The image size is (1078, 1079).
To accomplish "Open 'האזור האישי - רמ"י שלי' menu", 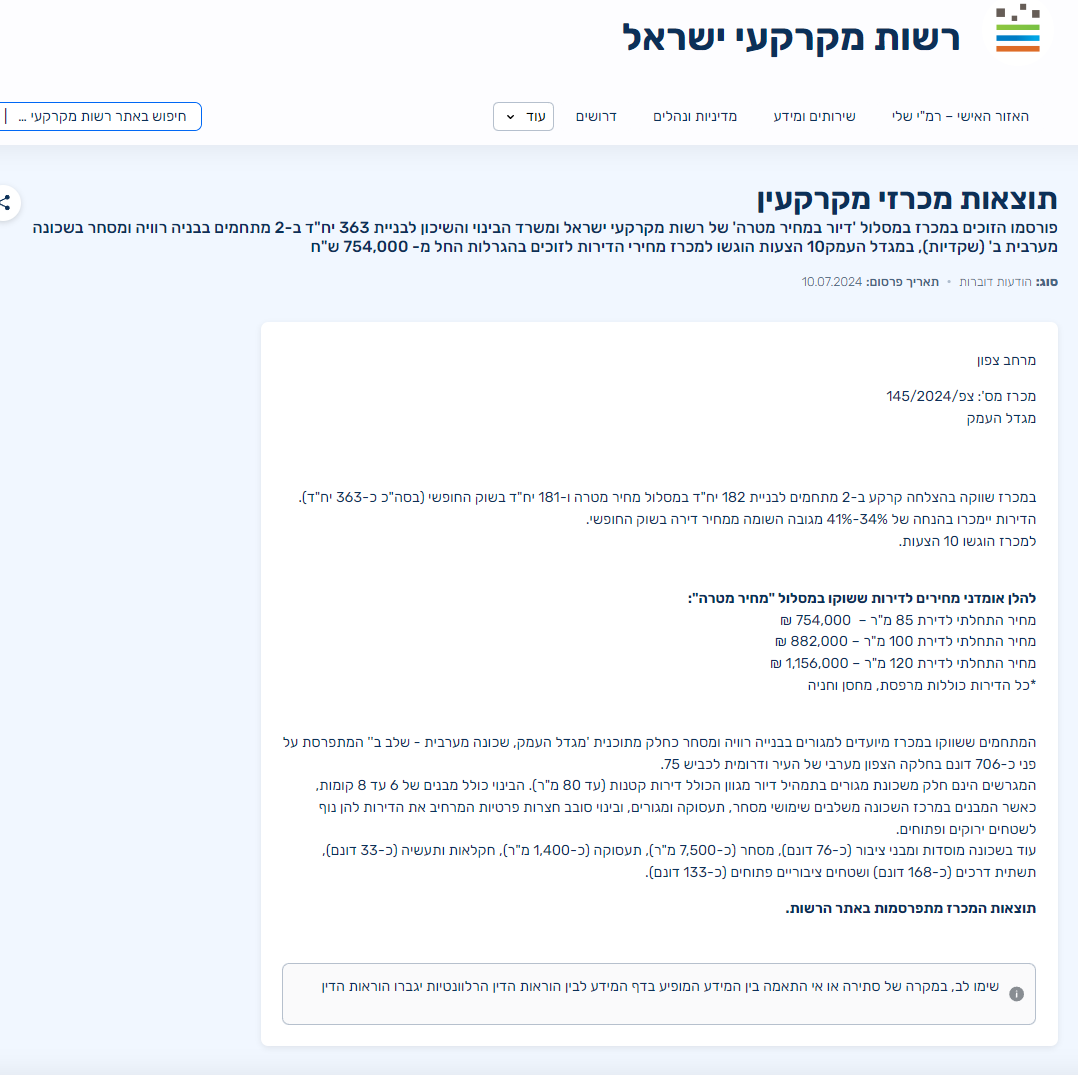I will (x=960, y=116).
